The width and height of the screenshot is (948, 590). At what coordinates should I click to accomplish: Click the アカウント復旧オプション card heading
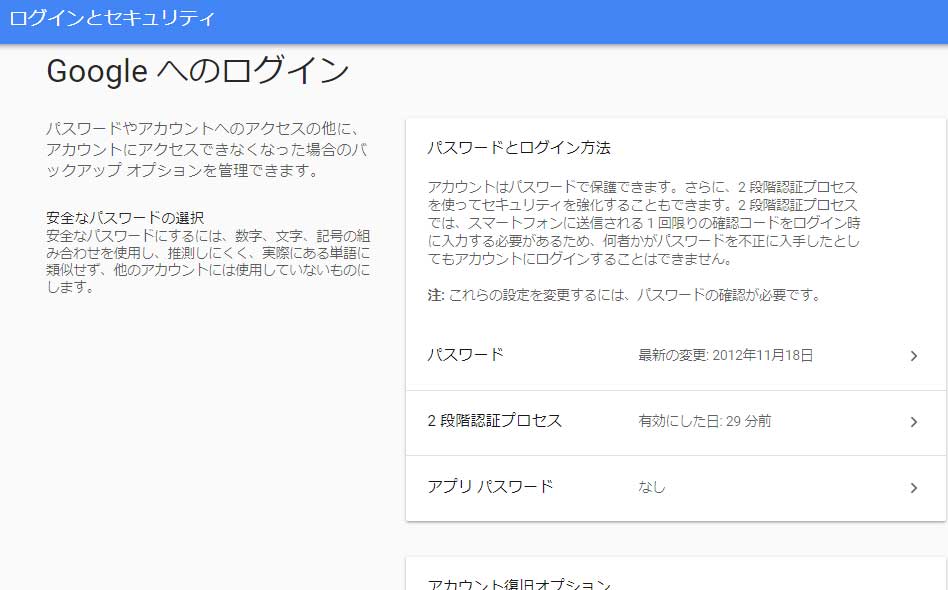click(518, 584)
